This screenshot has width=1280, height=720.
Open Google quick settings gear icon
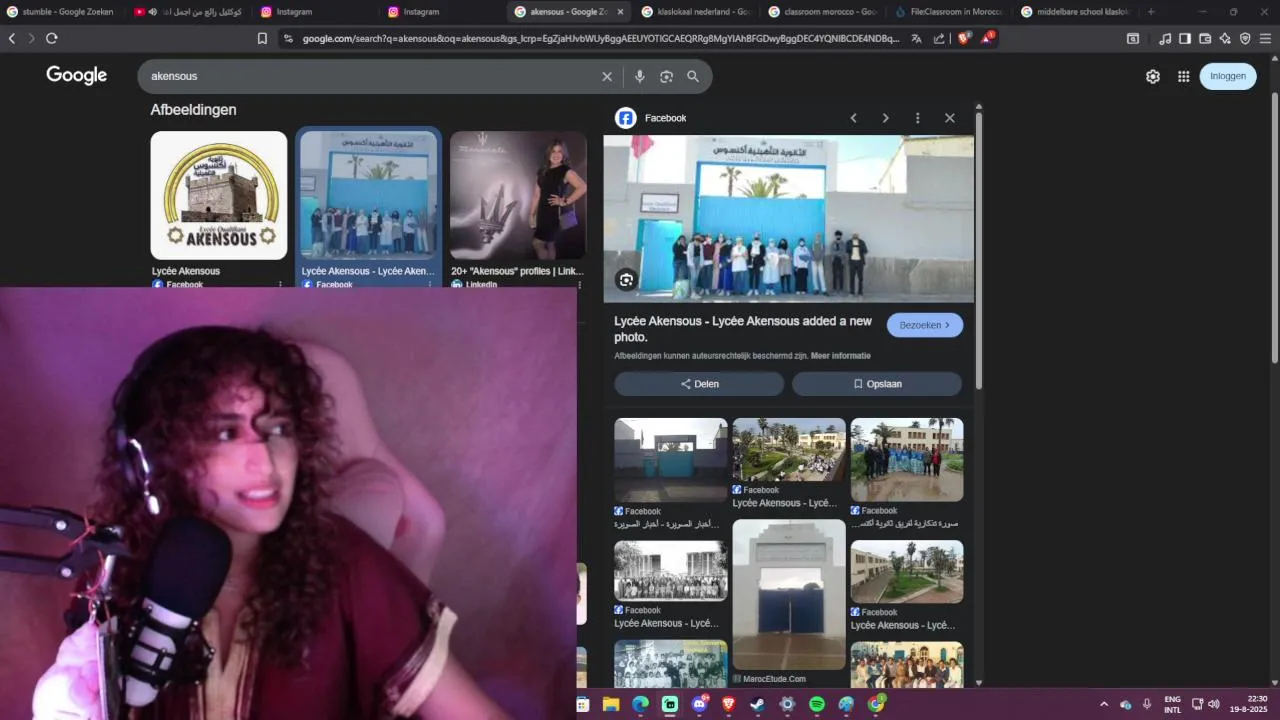click(x=1153, y=76)
